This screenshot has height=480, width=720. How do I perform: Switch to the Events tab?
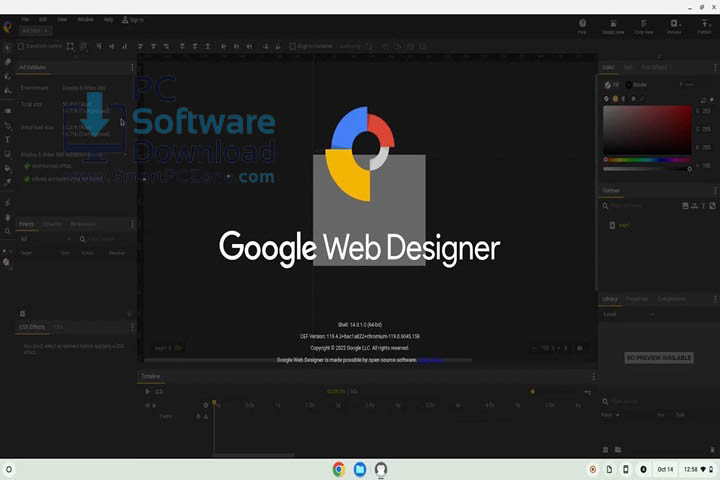27,224
